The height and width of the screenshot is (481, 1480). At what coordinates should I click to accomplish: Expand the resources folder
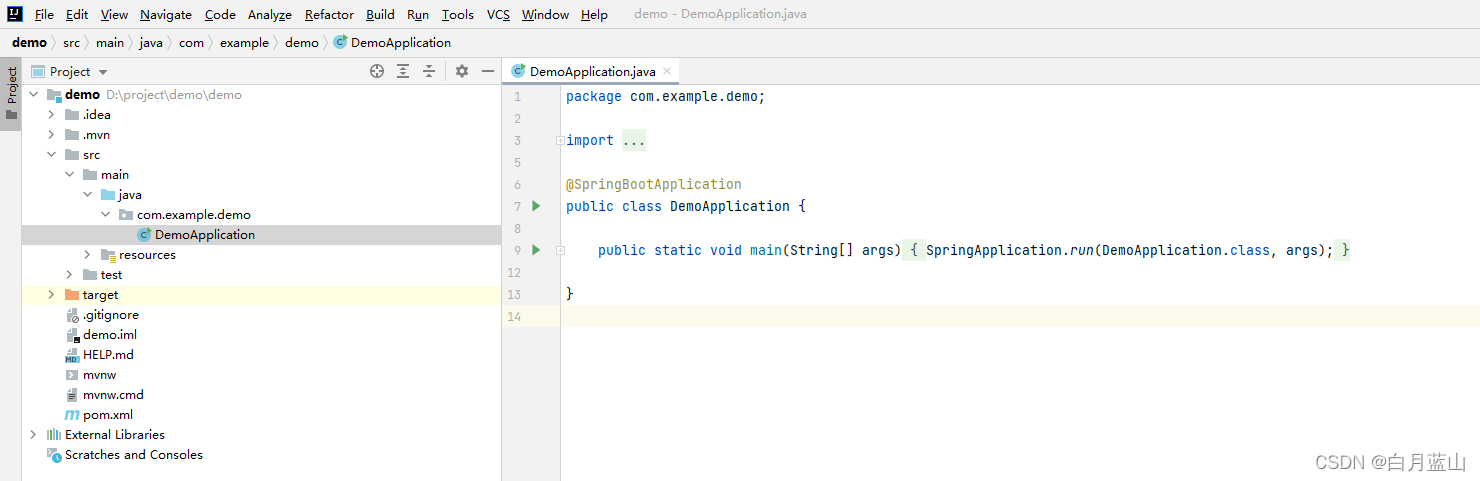coord(87,255)
